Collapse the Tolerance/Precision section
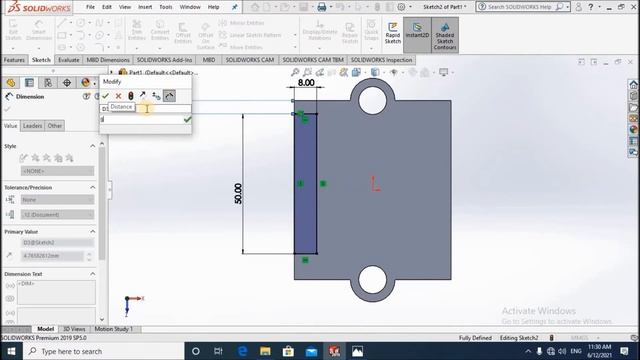The image size is (640, 360). pos(93,187)
